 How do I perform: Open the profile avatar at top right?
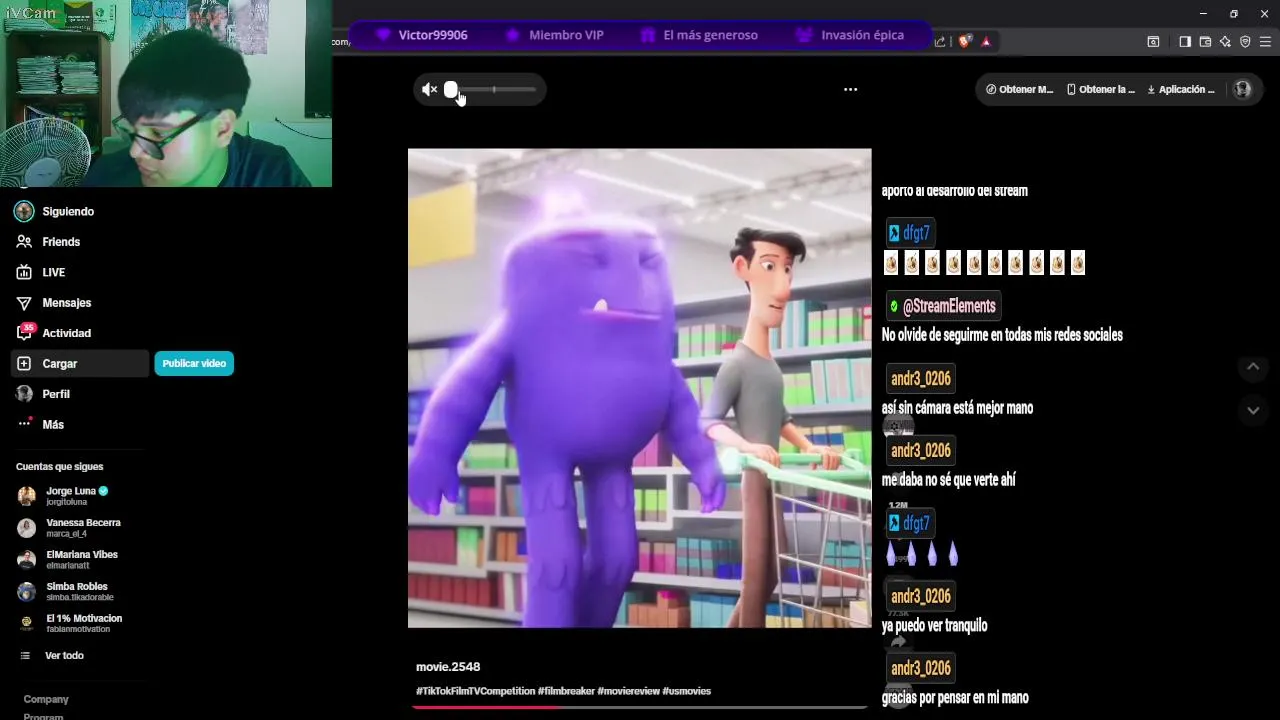(x=1242, y=89)
